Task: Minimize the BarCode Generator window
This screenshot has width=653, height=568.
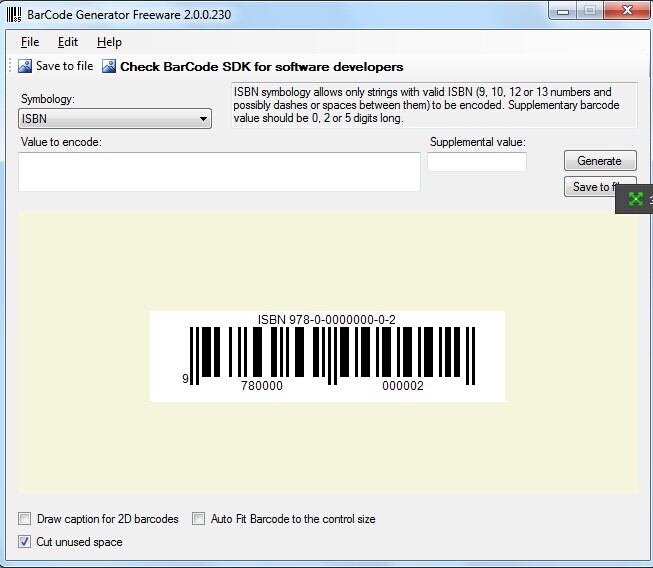Action: pos(563,11)
